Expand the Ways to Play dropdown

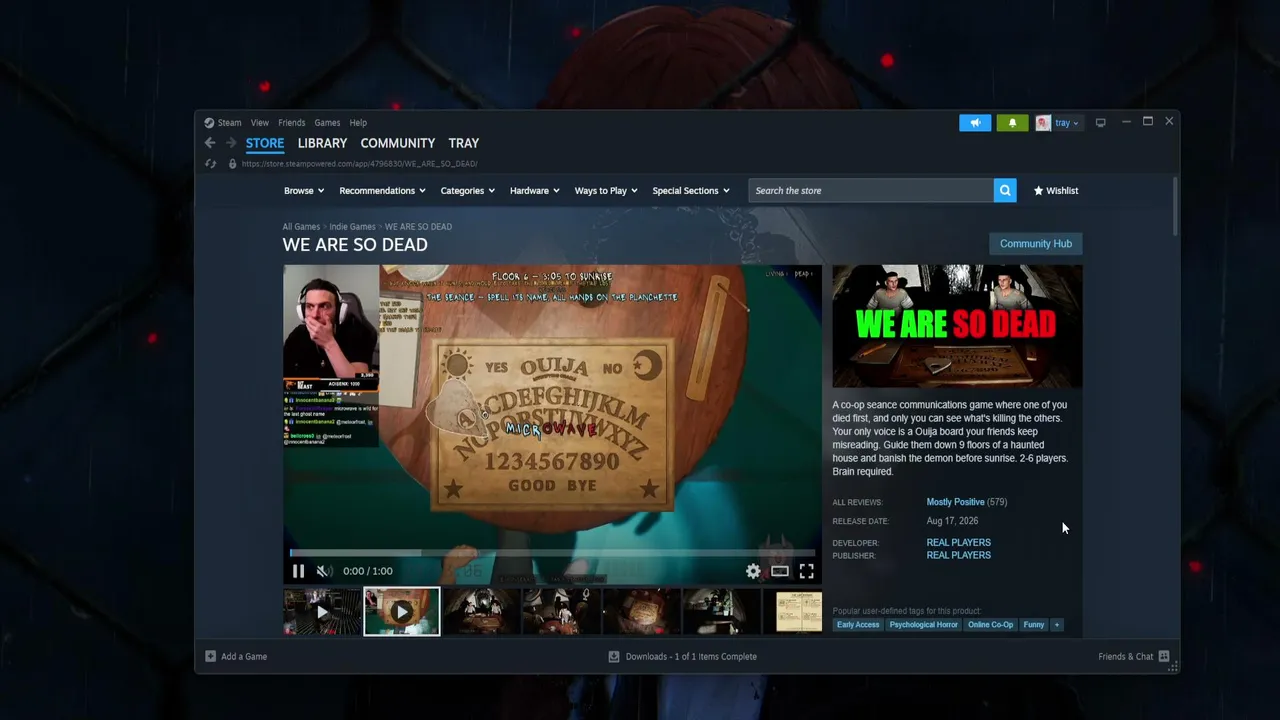[x=606, y=191]
